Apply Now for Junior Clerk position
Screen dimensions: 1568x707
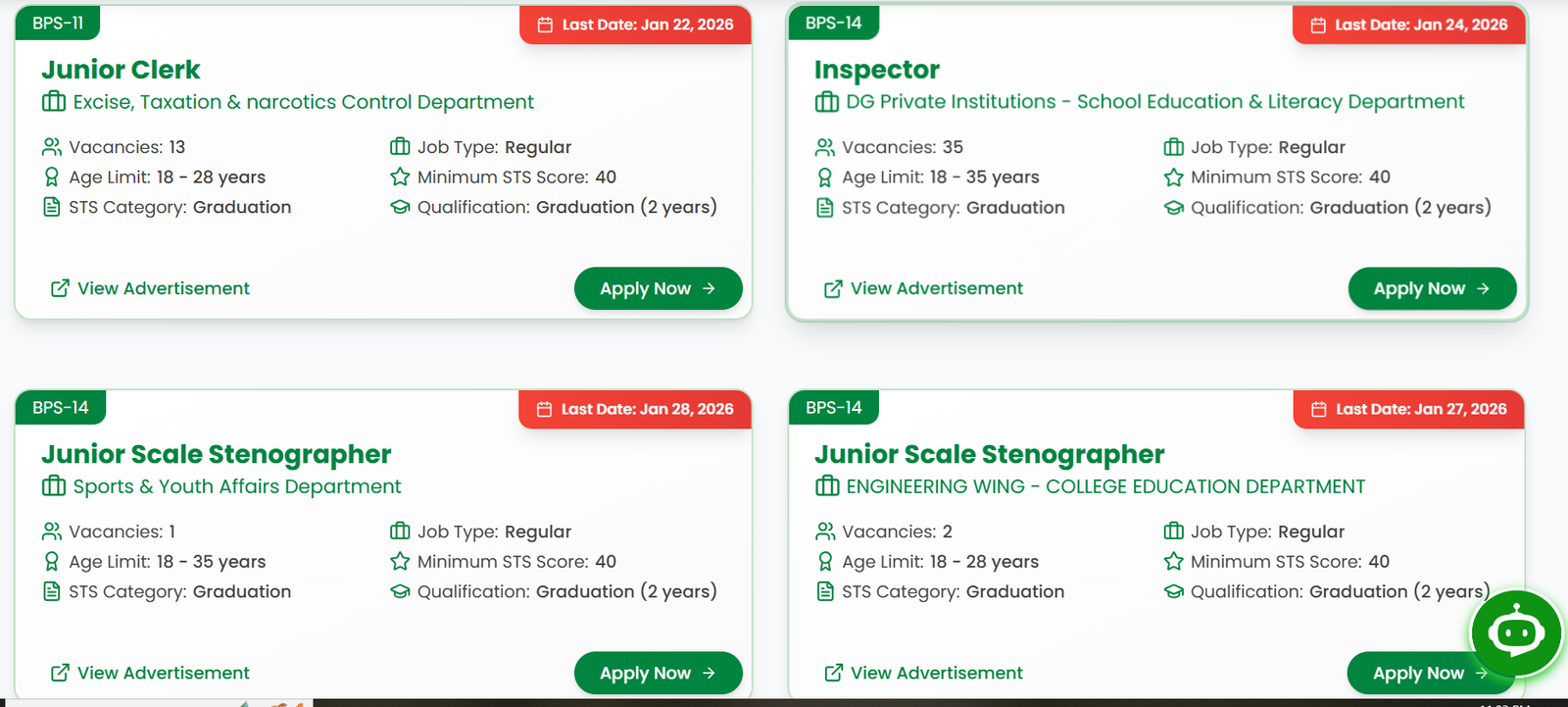[x=658, y=288]
